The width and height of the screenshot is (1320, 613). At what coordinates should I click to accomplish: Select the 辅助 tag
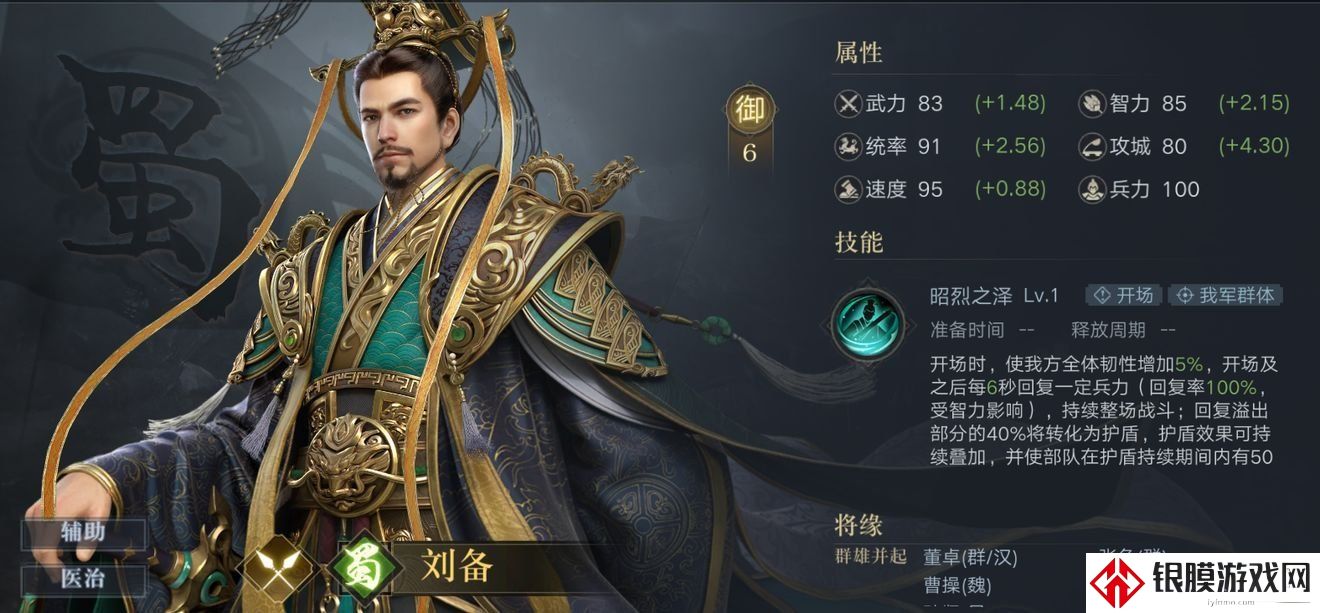point(83,532)
